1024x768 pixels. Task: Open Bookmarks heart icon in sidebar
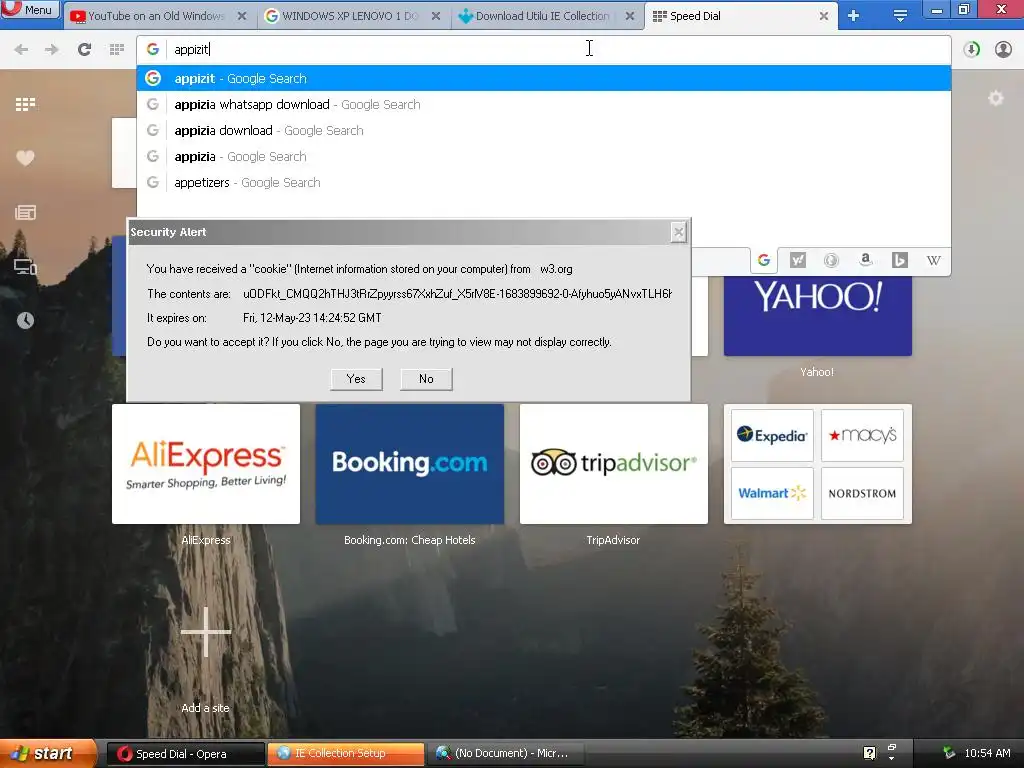(25, 158)
